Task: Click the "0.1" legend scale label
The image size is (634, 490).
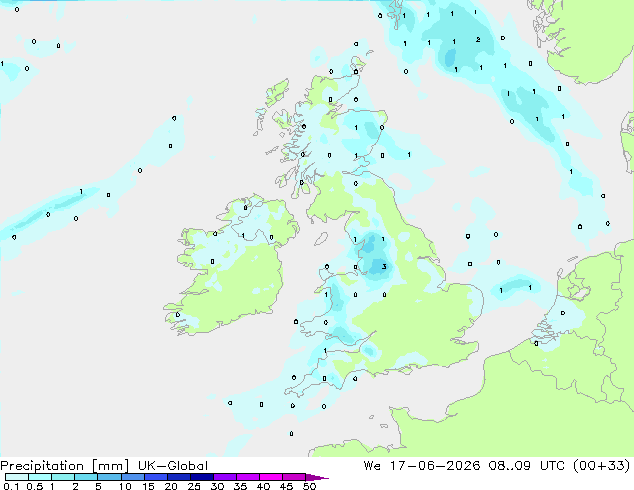Action: coord(11,486)
